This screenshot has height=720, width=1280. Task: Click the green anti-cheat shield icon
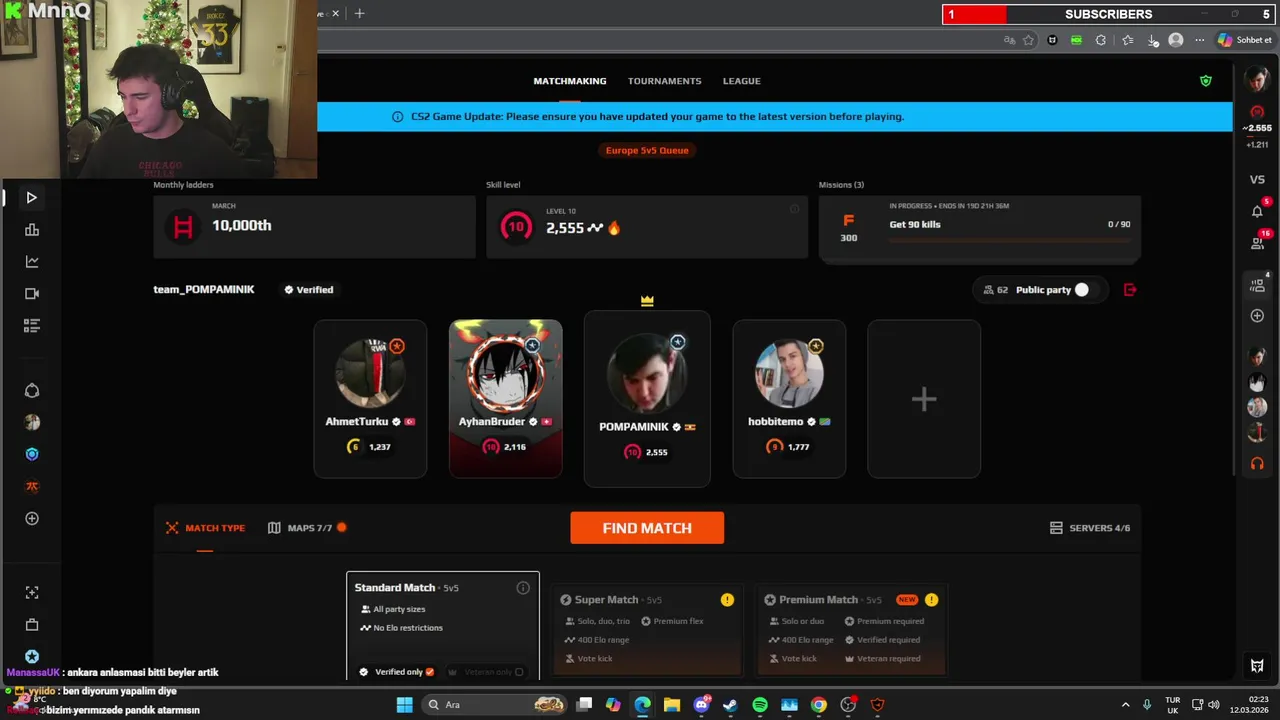[x=1205, y=81]
